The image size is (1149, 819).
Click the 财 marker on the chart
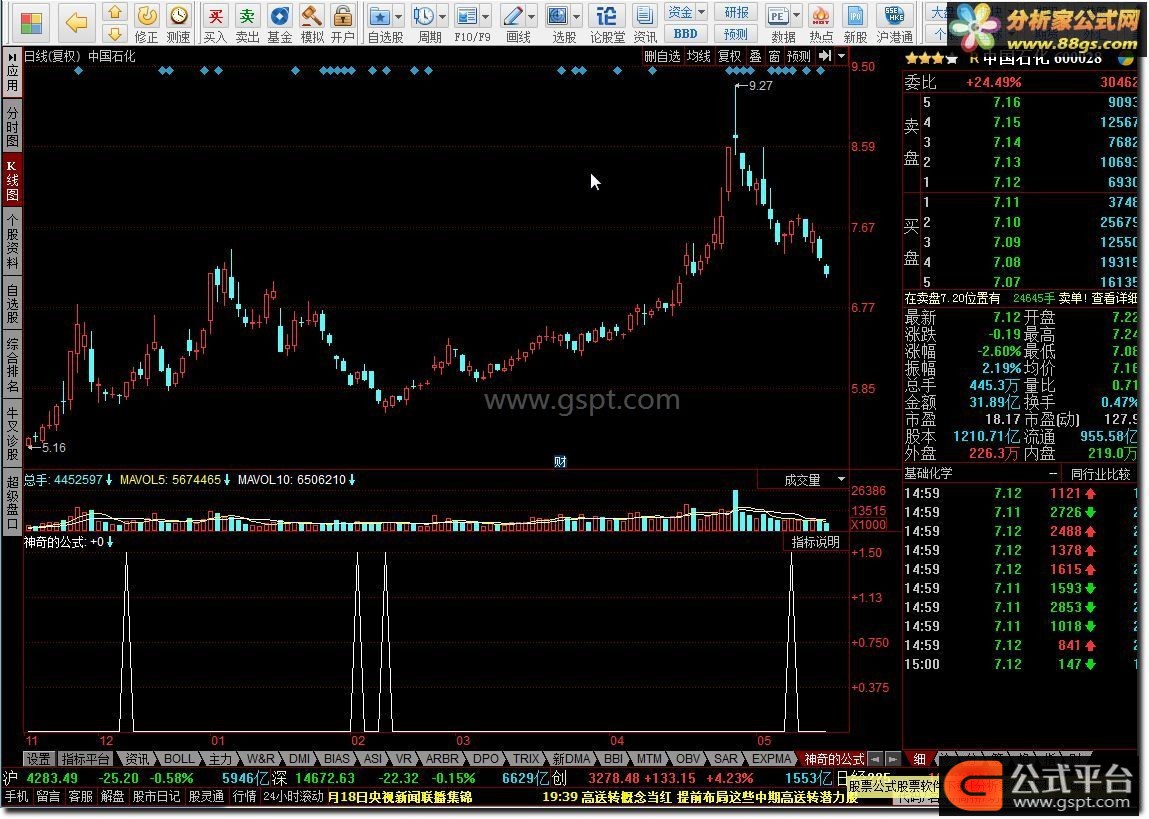click(561, 462)
